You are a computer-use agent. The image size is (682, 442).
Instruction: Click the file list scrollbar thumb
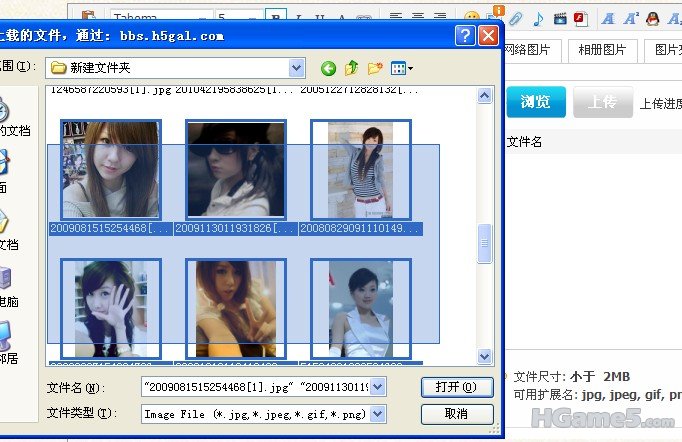(x=485, y=244)
